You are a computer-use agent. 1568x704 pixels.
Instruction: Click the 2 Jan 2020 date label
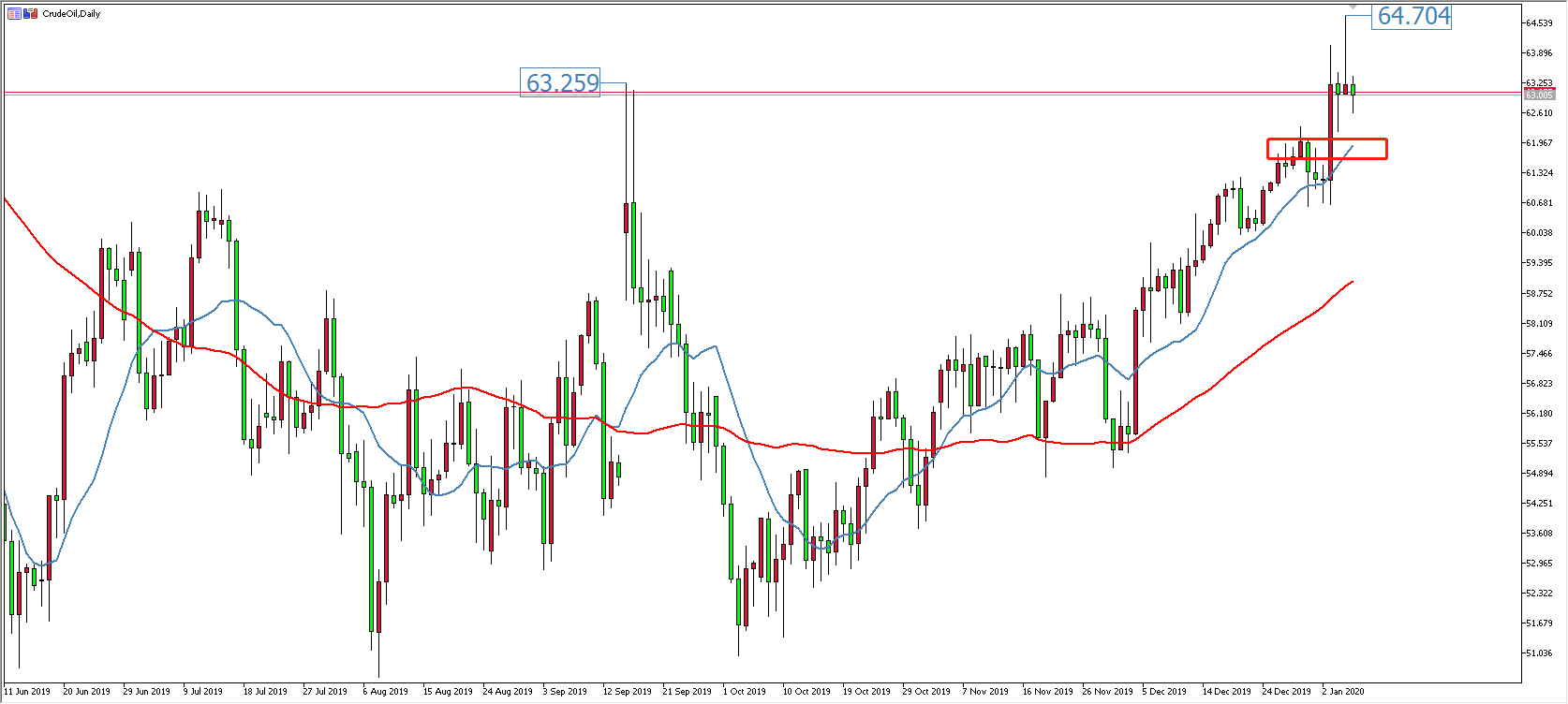1343,692
